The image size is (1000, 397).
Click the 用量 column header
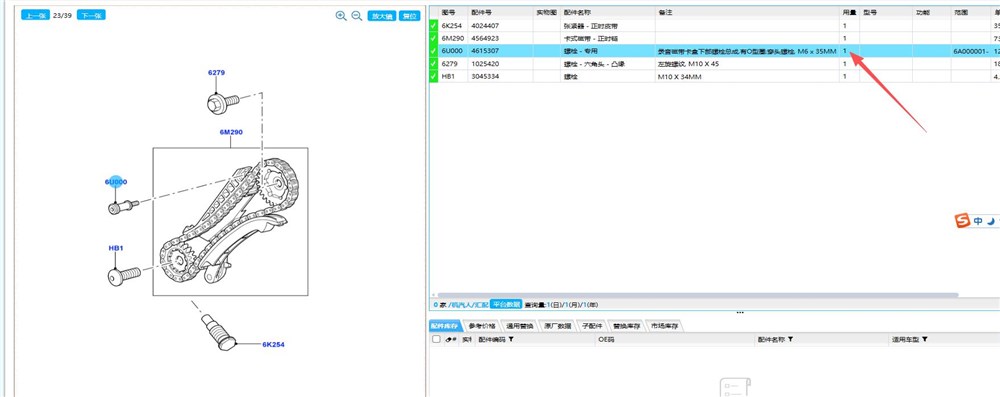pyautogui.click(x=849, y=12)
